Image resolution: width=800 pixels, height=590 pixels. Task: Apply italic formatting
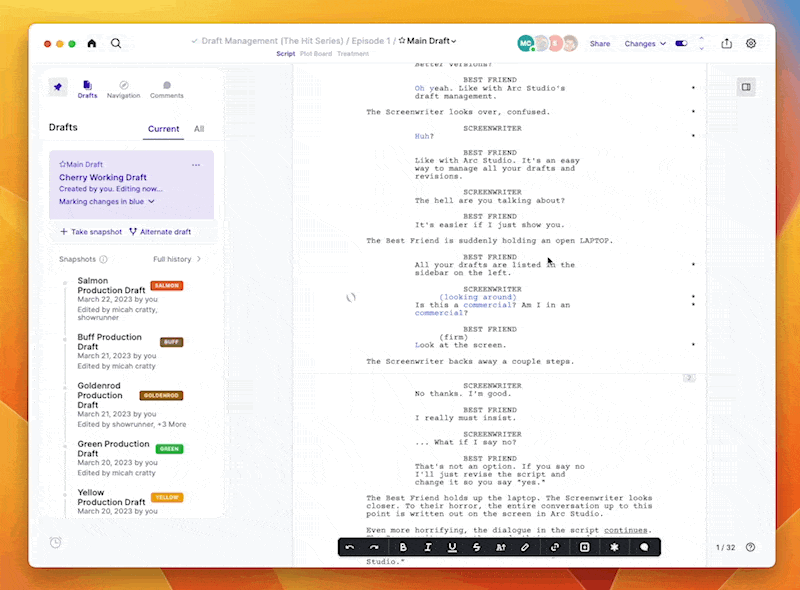point(428,547)
